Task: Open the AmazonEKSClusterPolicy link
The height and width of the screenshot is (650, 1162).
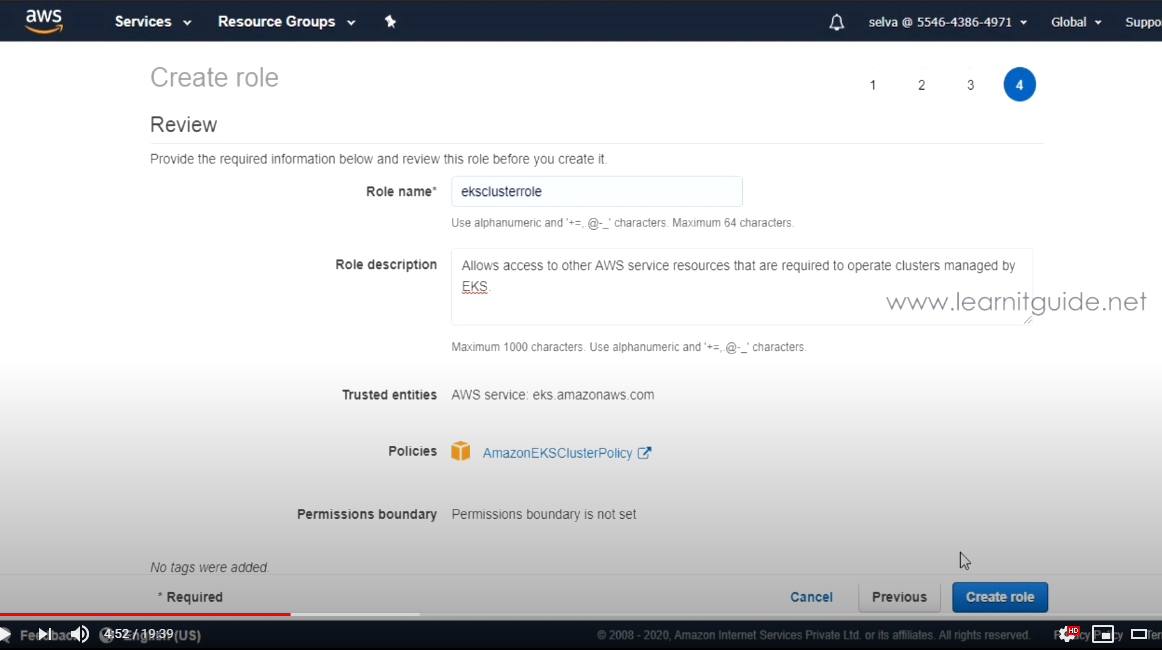Action: [557, 453]
